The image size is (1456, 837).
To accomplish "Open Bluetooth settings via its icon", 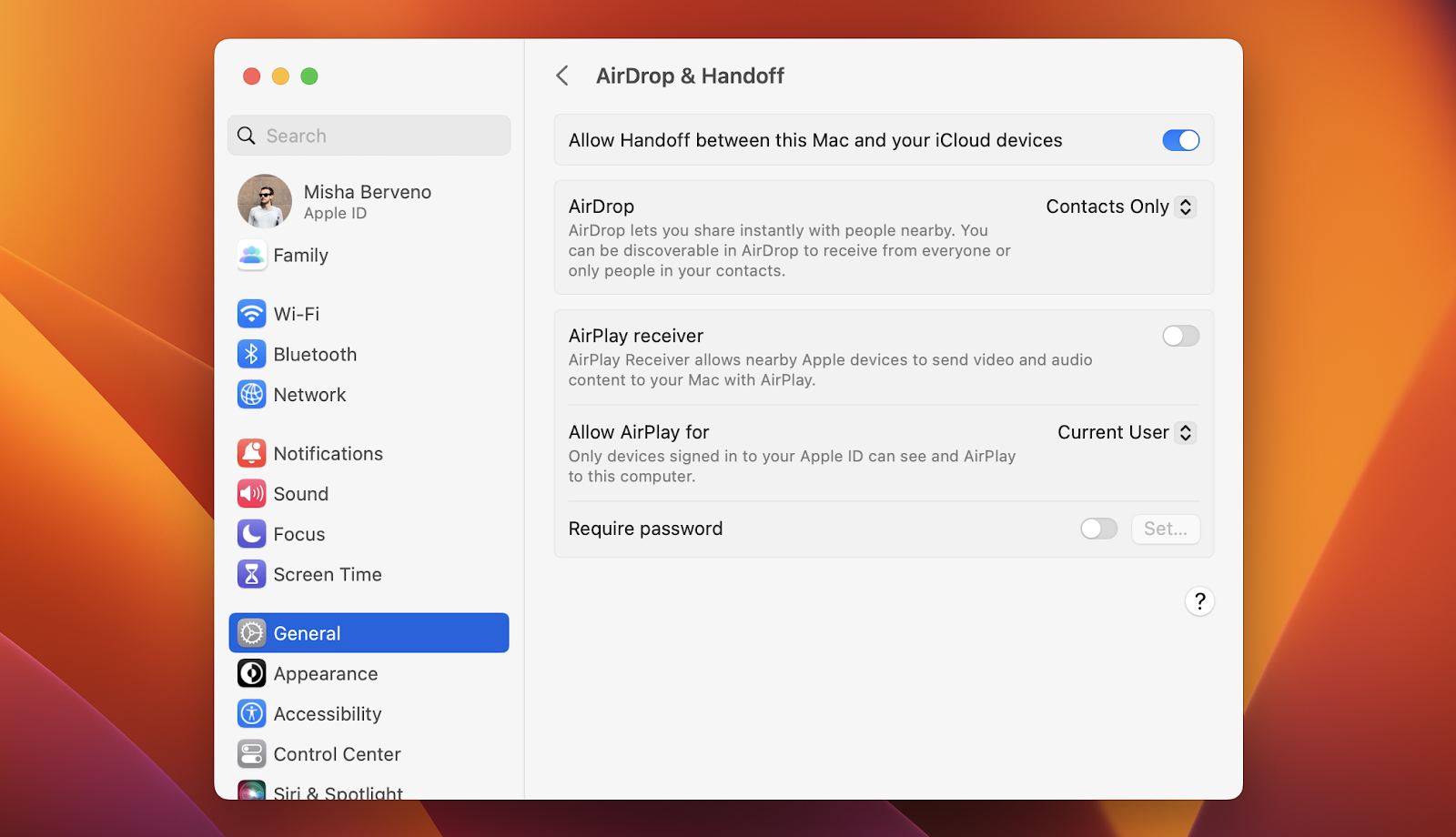I will click(x=251, y=354).
